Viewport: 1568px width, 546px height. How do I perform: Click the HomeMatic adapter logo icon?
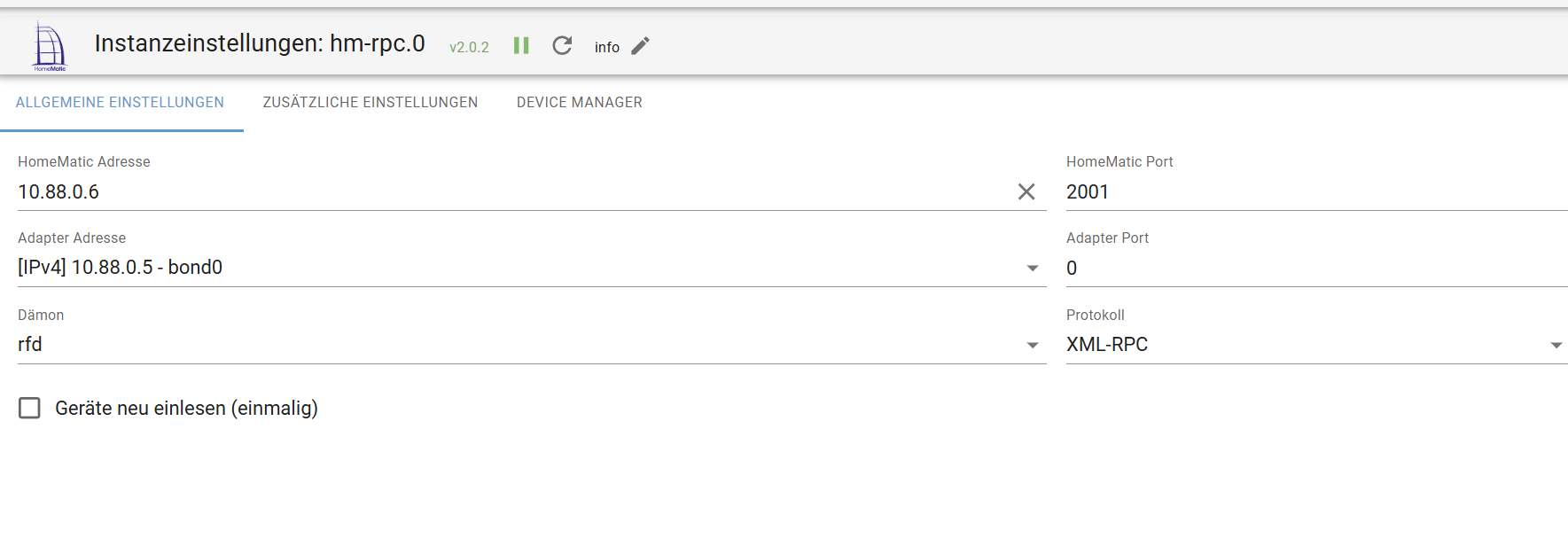pyautogui.click(x=50, y=46)
